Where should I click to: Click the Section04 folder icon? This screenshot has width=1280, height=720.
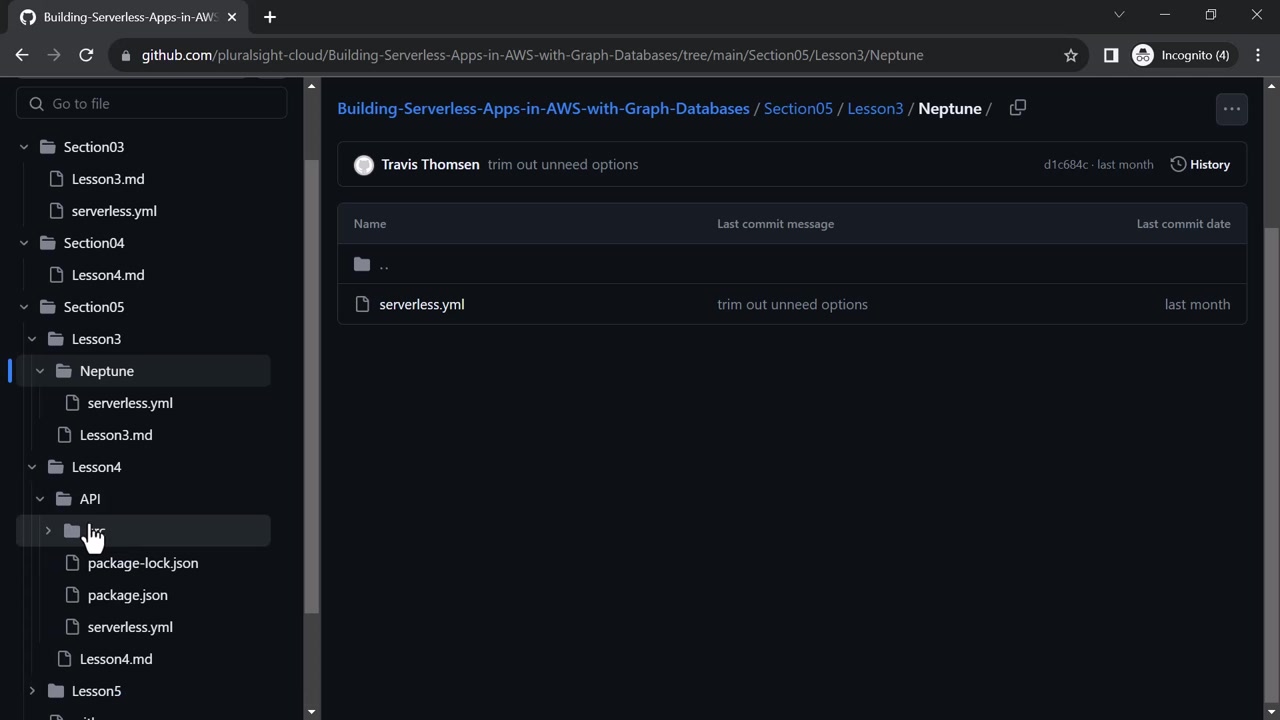click(47, 243)
